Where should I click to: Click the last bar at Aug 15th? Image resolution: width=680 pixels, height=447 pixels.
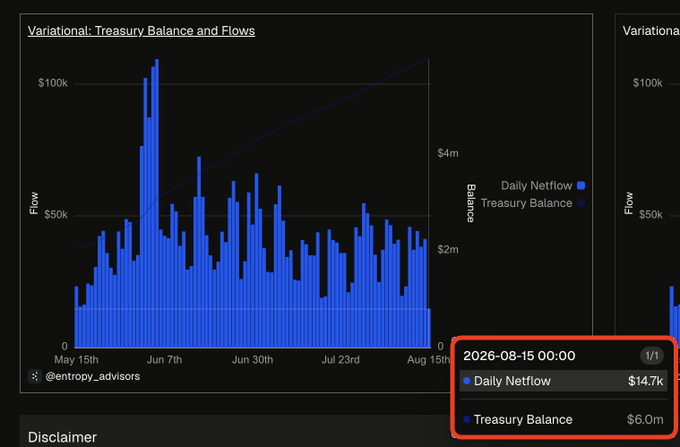[x=429, y=328]
